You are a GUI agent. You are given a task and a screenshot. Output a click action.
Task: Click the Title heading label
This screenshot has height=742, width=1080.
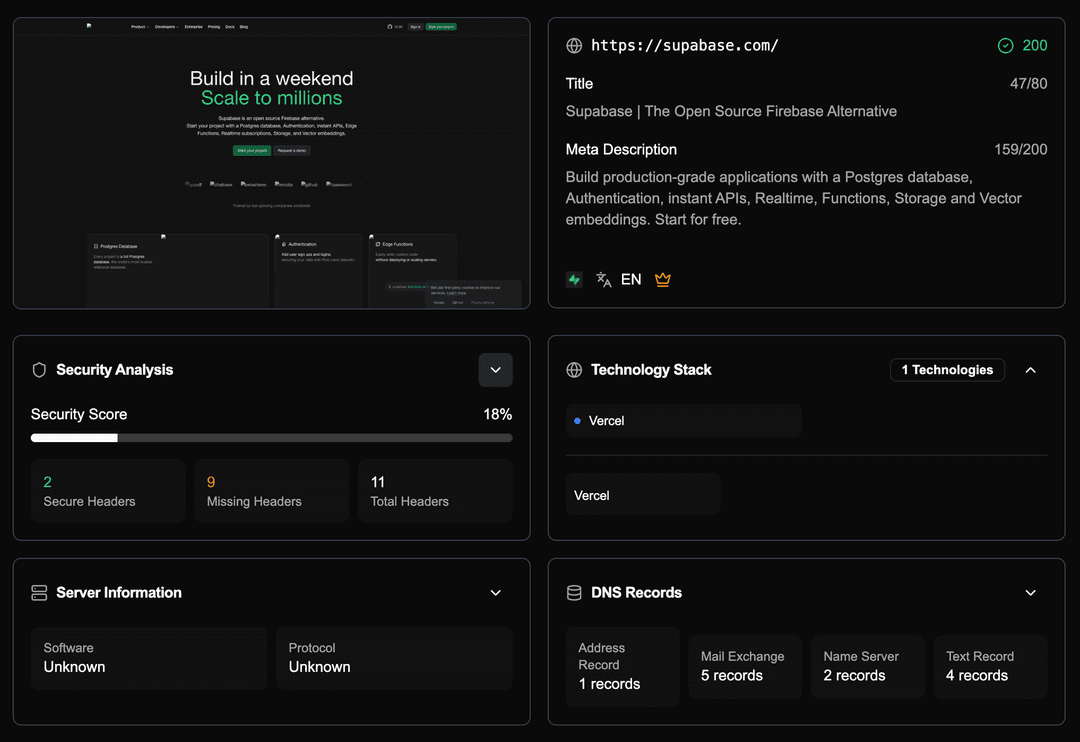point(579,83)
